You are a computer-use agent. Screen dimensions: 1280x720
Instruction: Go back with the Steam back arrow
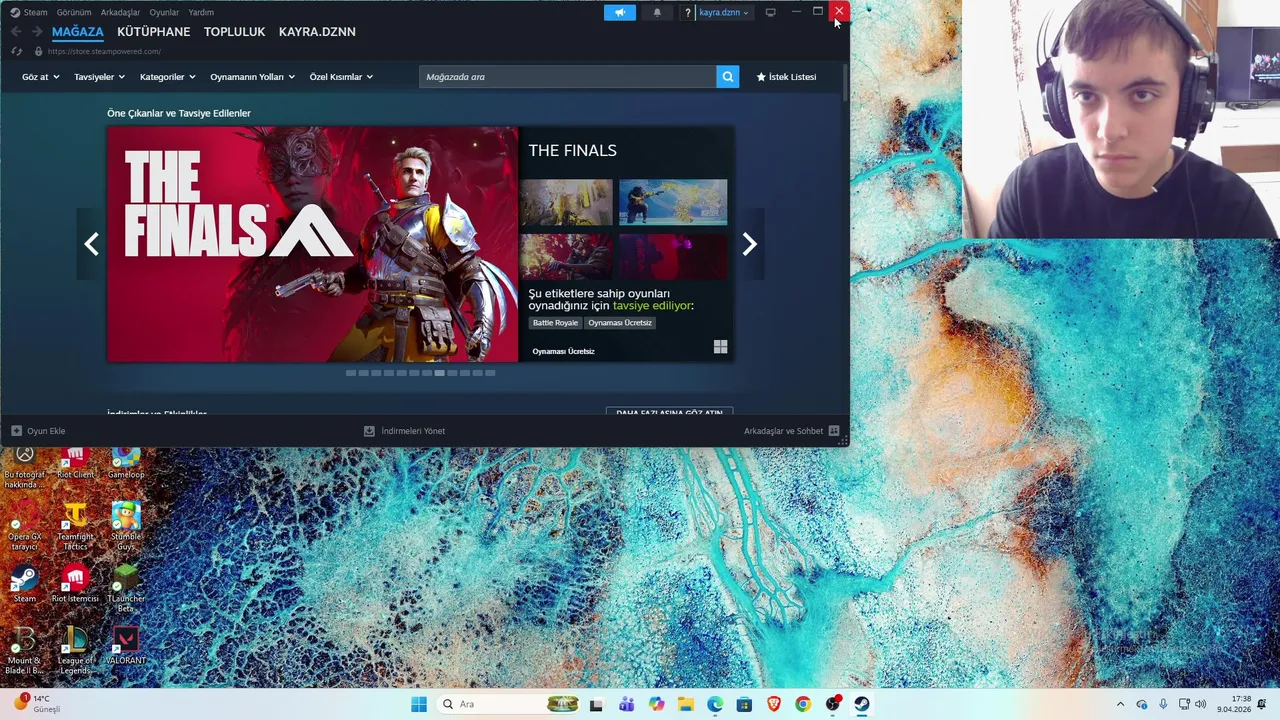pos(16,32)
